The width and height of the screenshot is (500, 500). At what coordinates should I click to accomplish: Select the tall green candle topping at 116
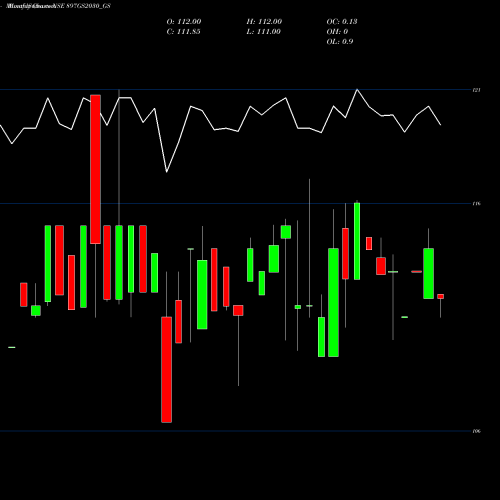click(357, 241)
